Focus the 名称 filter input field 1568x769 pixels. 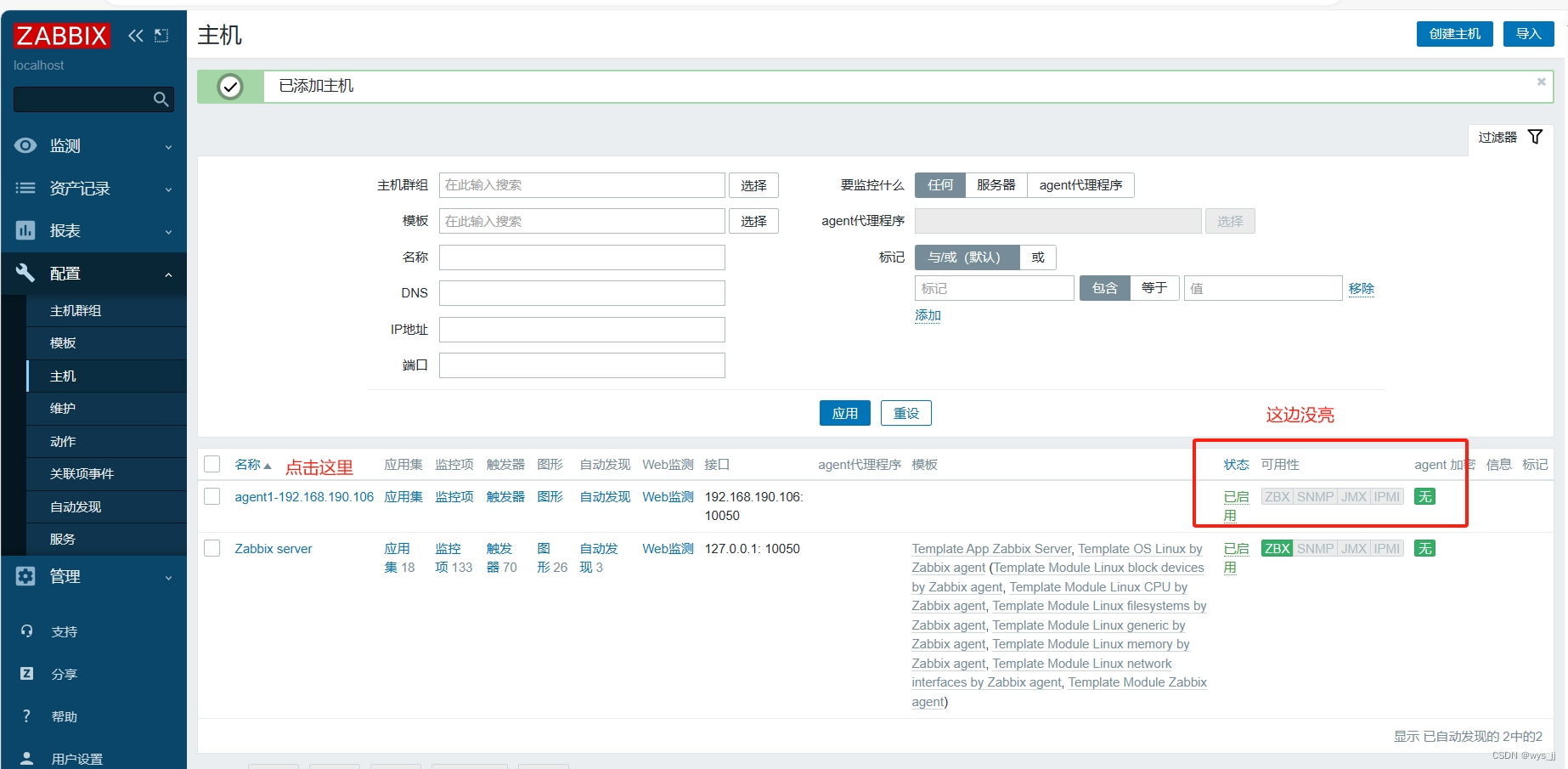[x=582, y=257]
